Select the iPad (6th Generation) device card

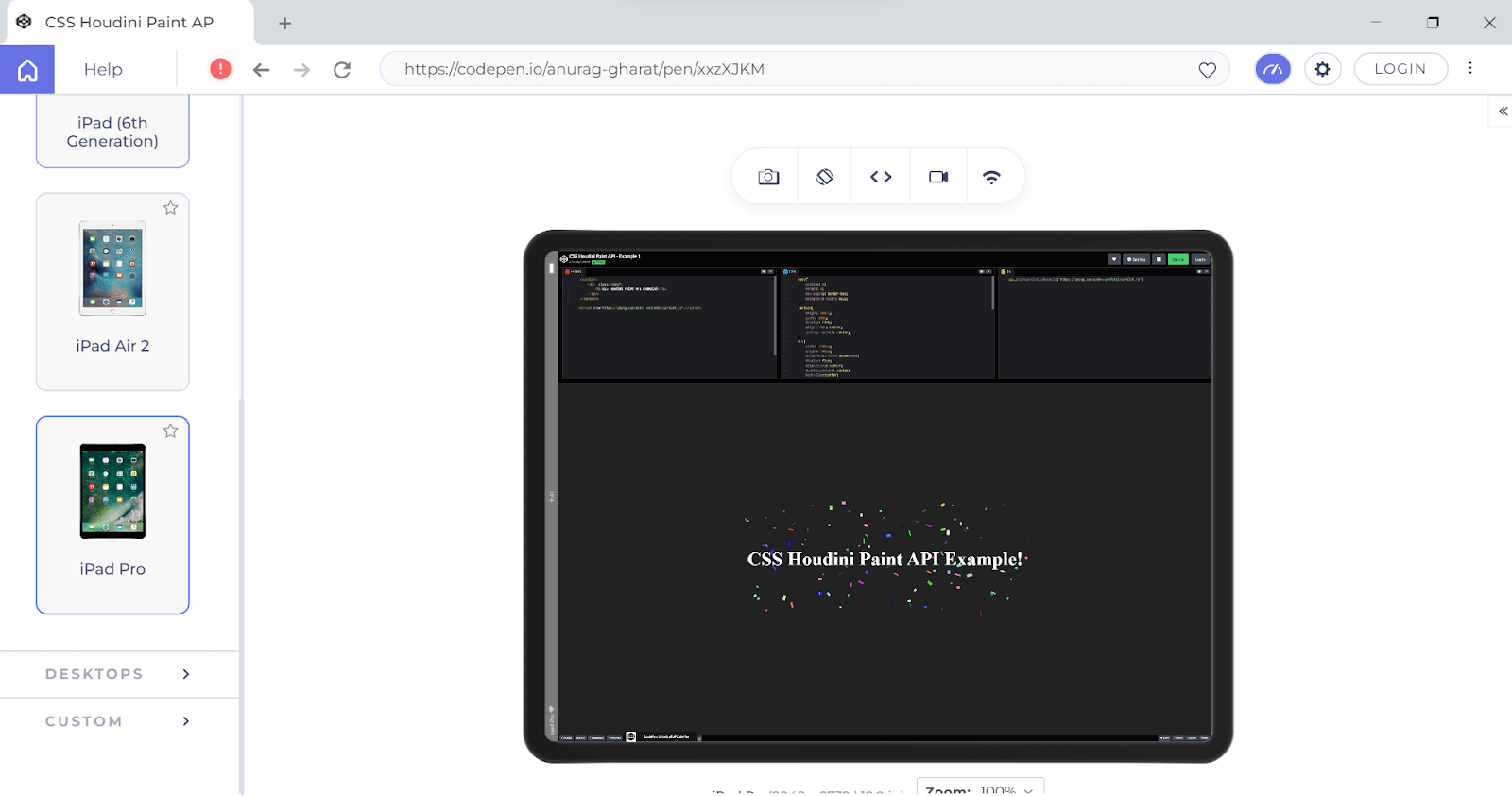click(x=112, y=131)
